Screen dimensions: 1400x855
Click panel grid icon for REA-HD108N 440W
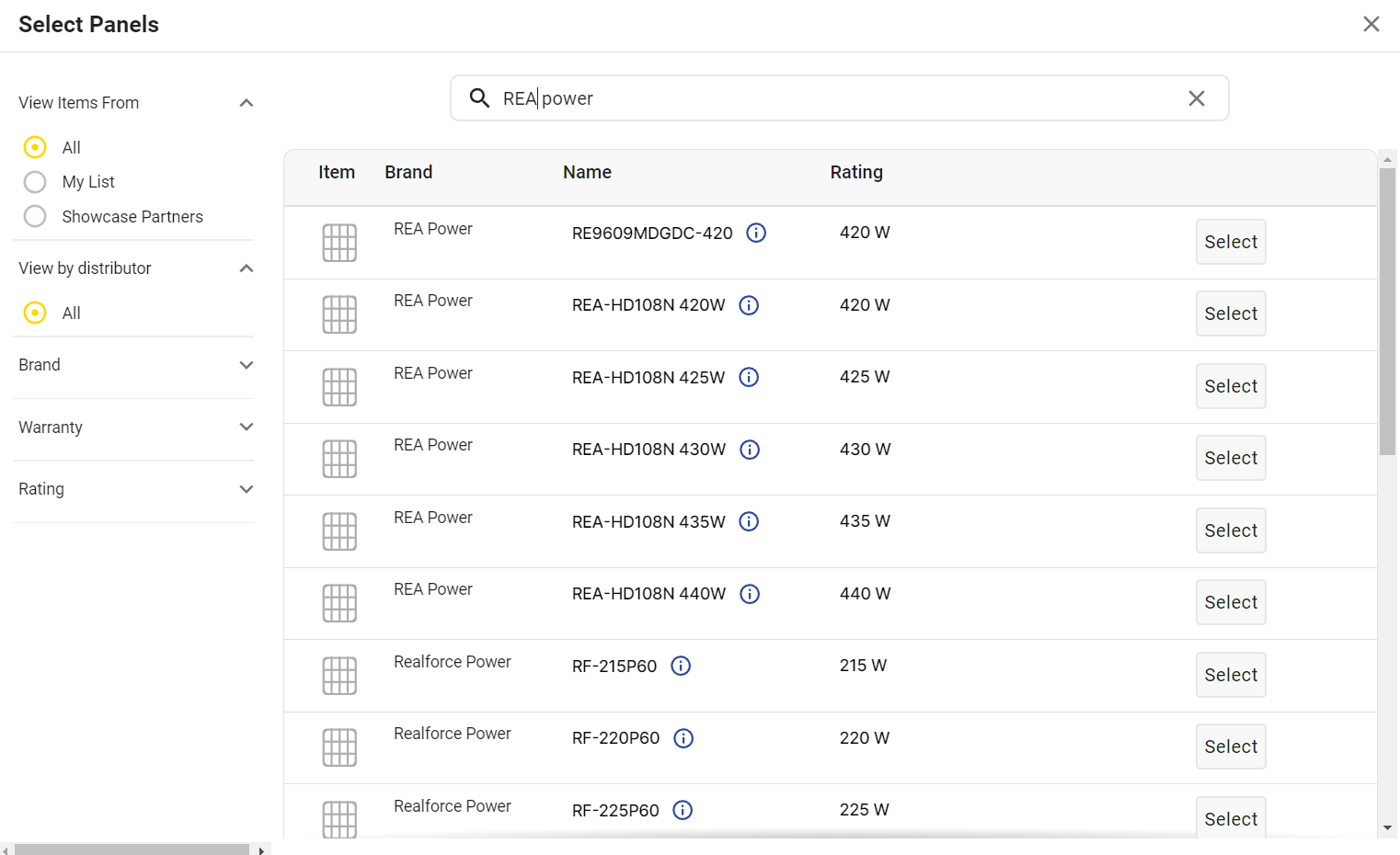[339, 603]
